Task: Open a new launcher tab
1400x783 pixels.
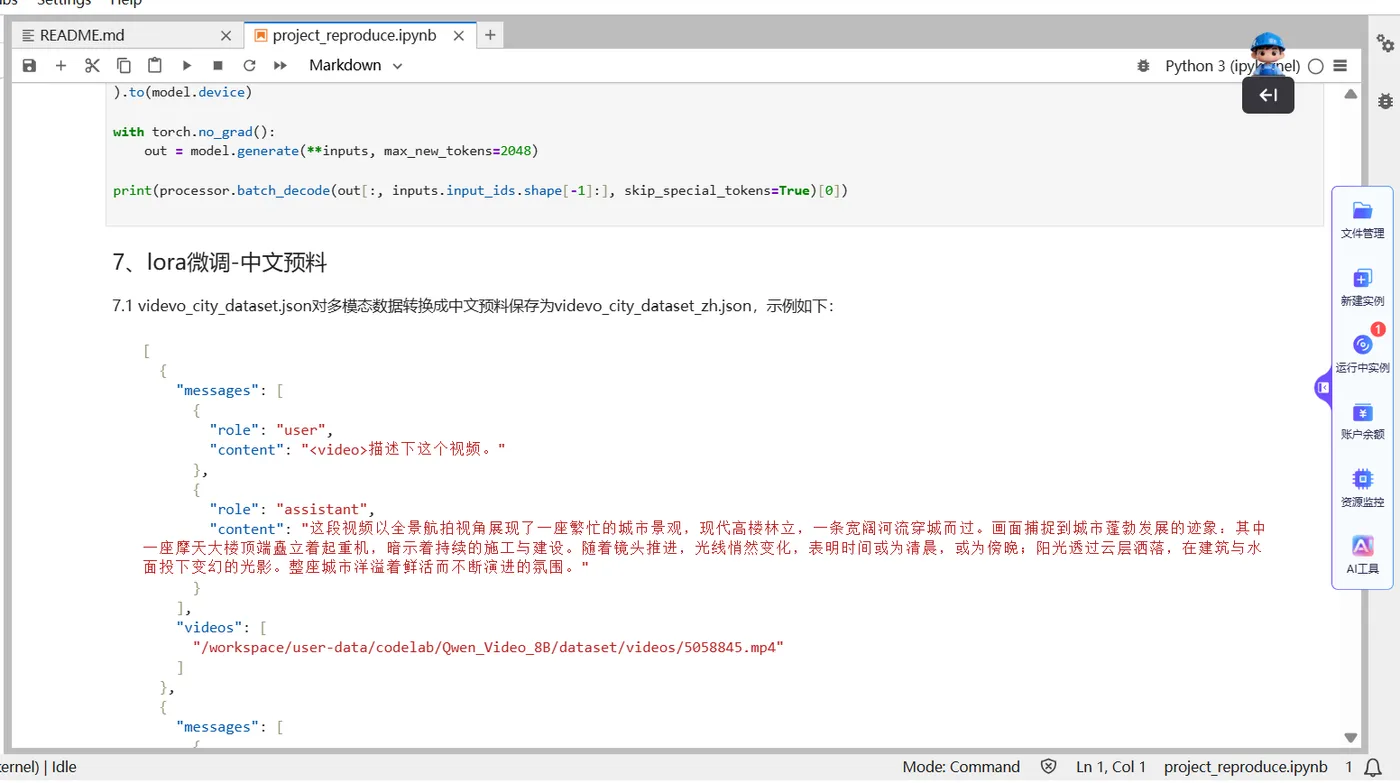Action: [490, 35]
